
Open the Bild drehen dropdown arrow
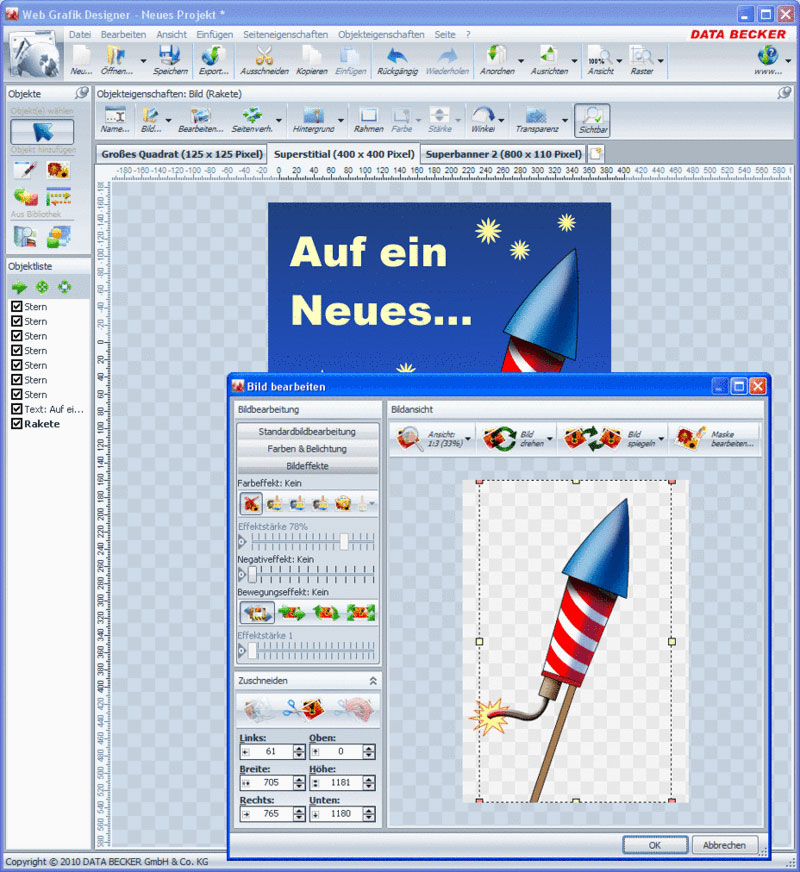click(549, 440)
